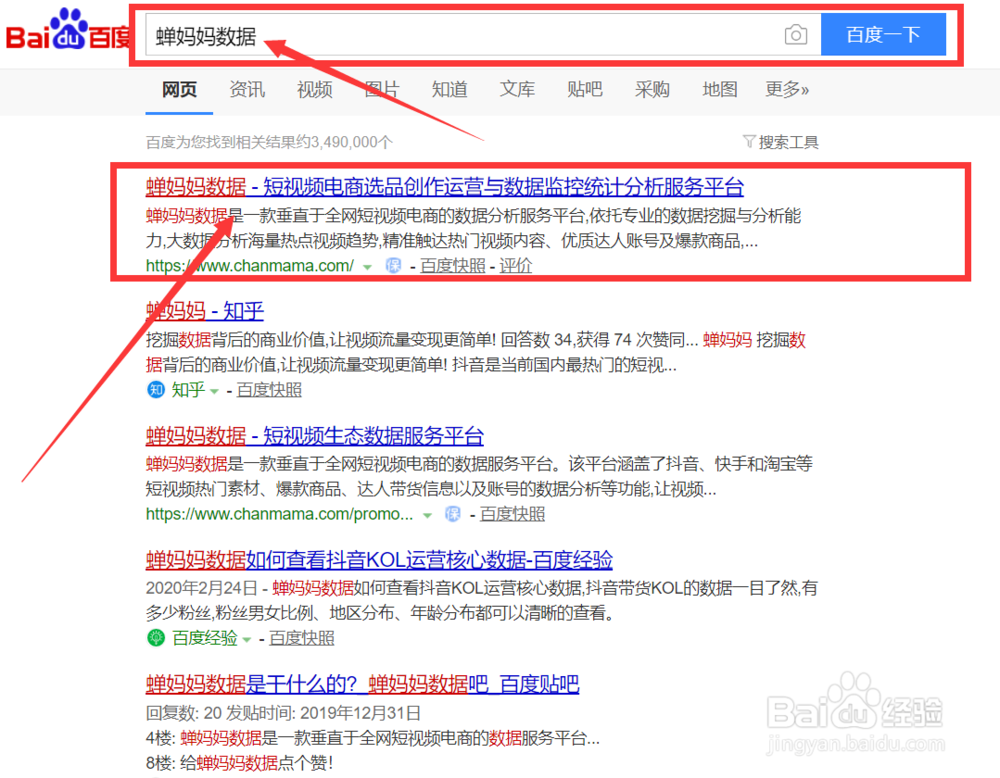
Task: Click the result count text 约3,490,000个
Action: click(x=345, y=142)
